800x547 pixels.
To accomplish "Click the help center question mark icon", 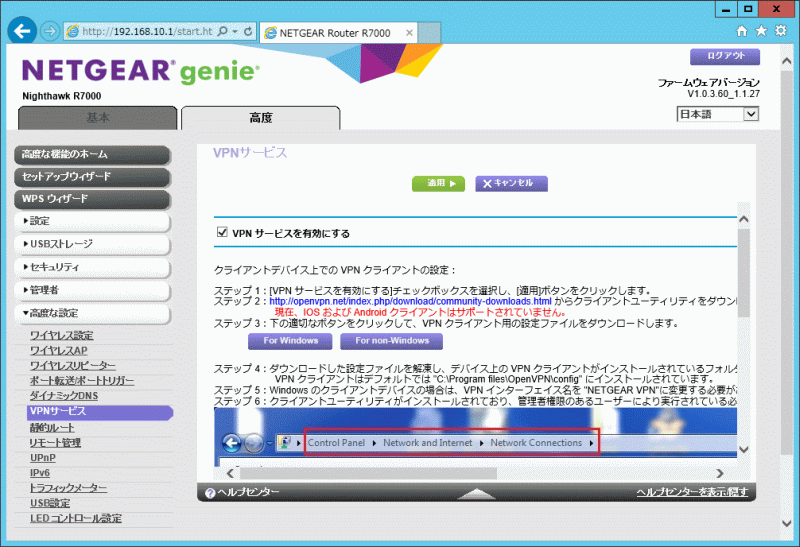I will [x=210, y=493].
